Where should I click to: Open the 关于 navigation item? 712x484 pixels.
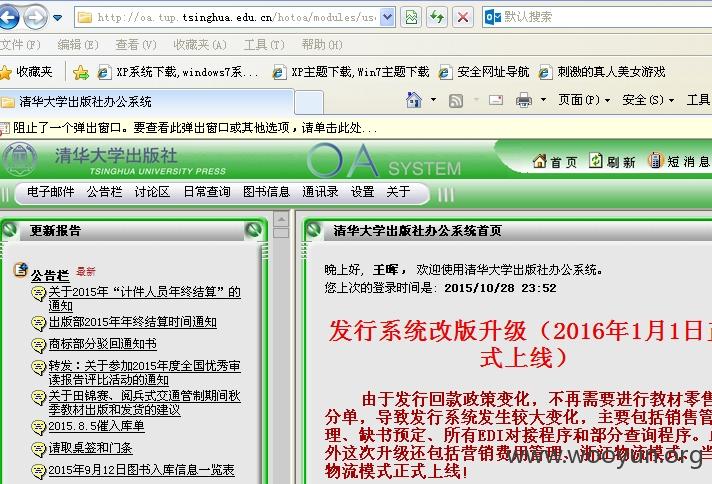(x=398, y=192)
